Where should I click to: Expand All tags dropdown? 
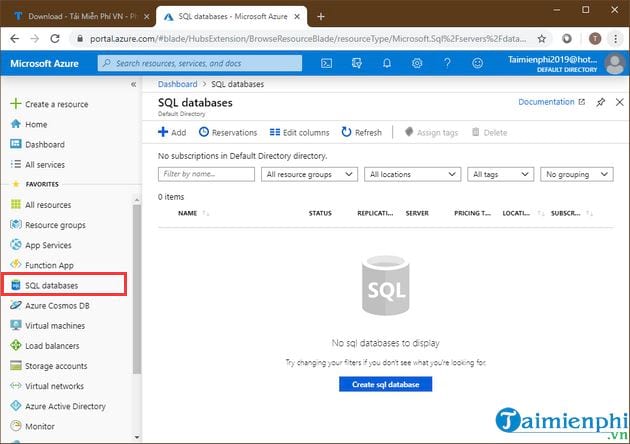coord(500,174)
